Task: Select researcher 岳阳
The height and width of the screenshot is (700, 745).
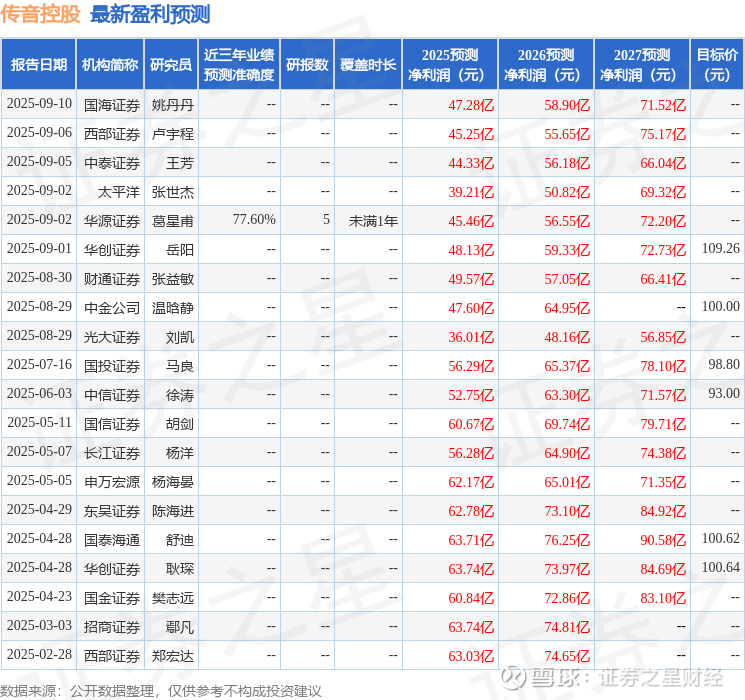Action: tap(180, 250)
